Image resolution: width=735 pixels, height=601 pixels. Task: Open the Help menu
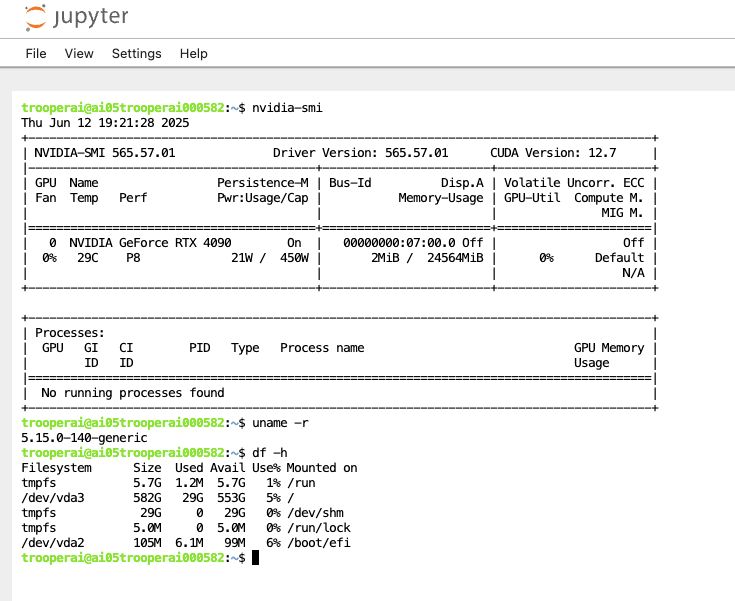194,53
